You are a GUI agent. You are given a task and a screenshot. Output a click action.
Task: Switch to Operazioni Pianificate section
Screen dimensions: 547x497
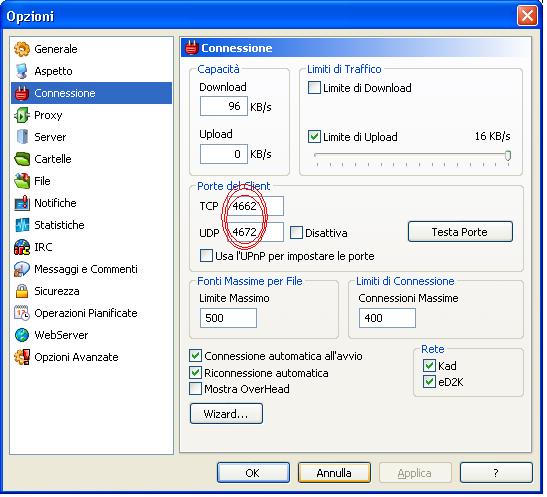pos(86,313)
